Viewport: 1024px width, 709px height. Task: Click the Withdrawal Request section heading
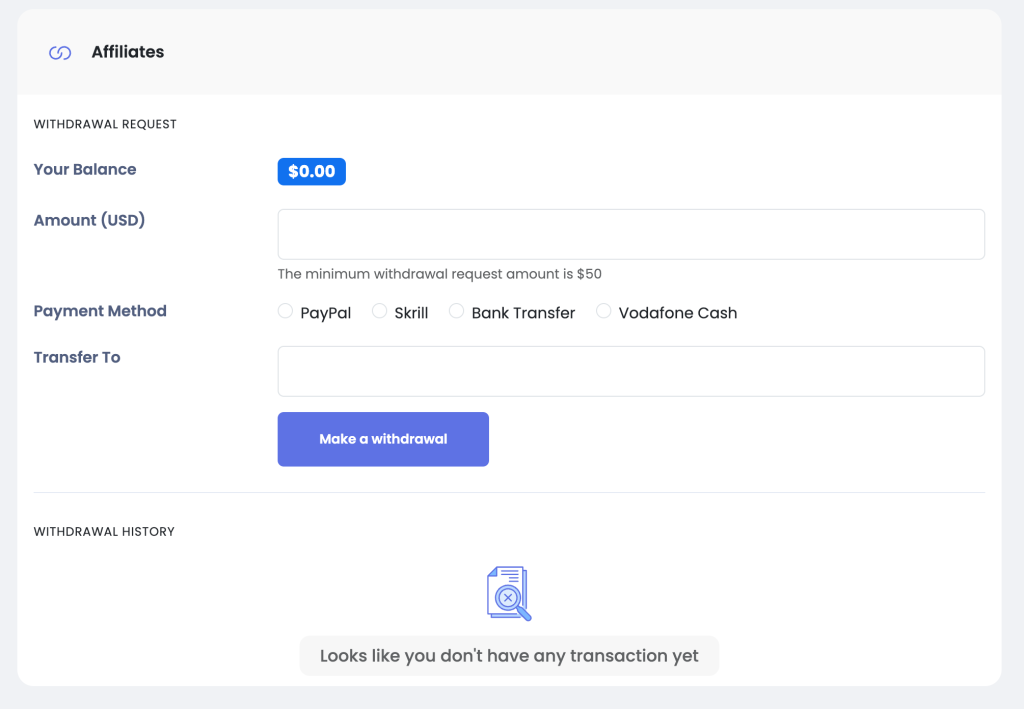pyautogui.click(x=105, y=124)
